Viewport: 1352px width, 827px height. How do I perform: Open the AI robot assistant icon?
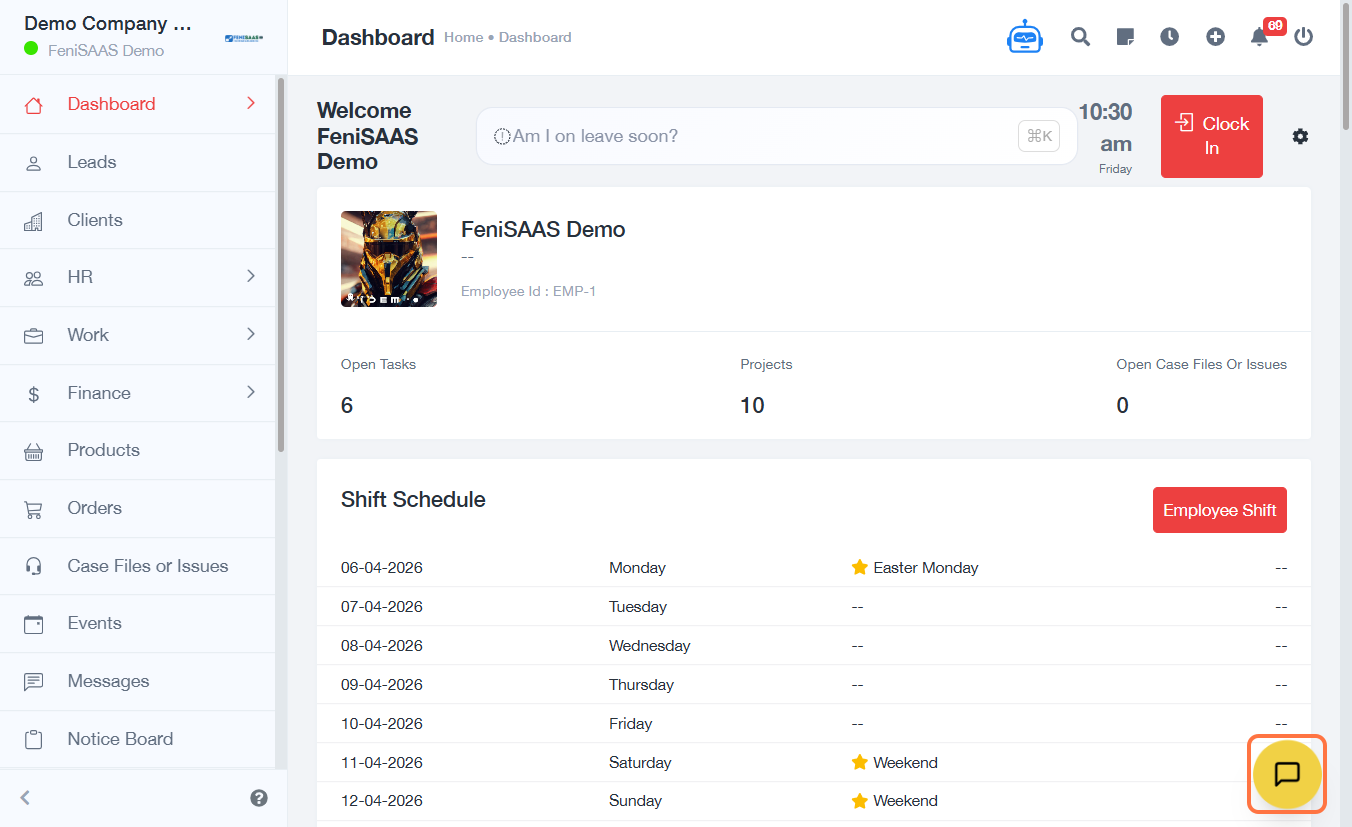tap(1024, 37)
